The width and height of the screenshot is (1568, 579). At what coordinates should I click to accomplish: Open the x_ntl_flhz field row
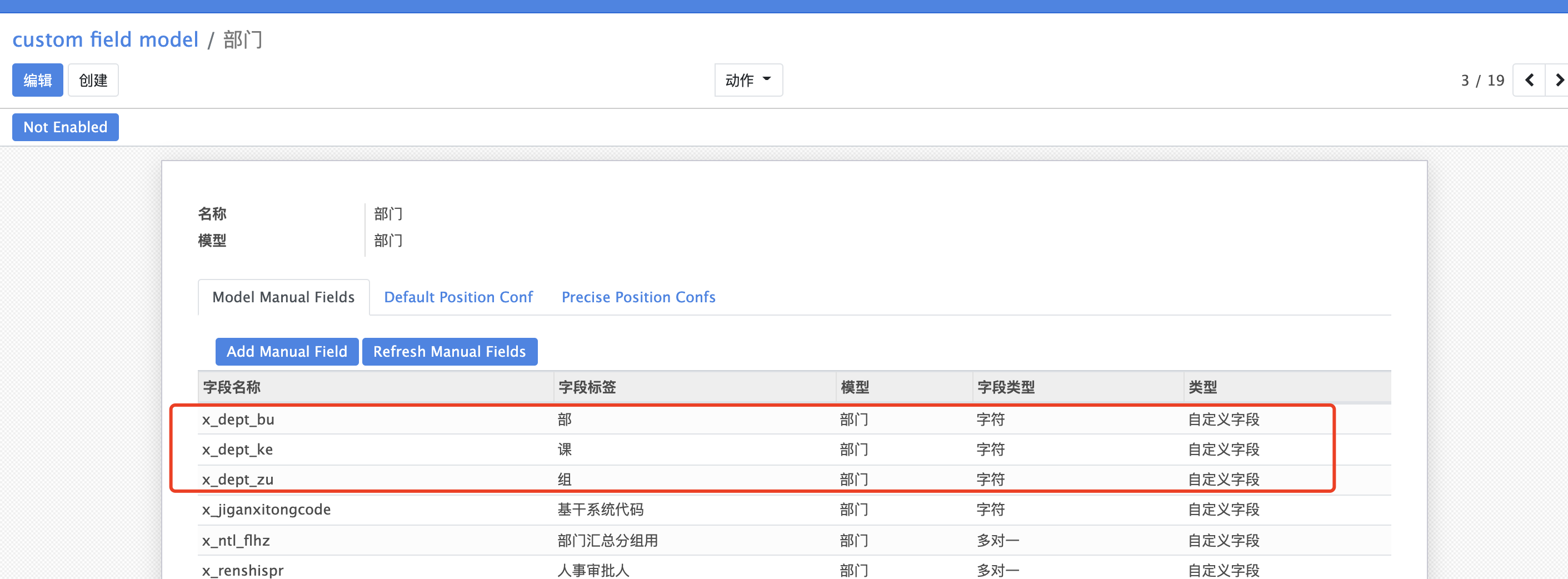[x=236, y=541]
